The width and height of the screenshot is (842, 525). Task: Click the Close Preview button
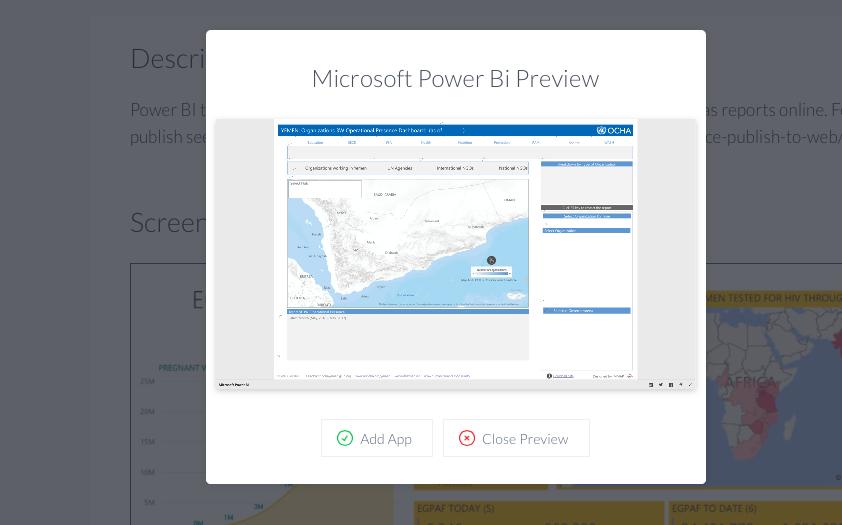coord(516,438)
